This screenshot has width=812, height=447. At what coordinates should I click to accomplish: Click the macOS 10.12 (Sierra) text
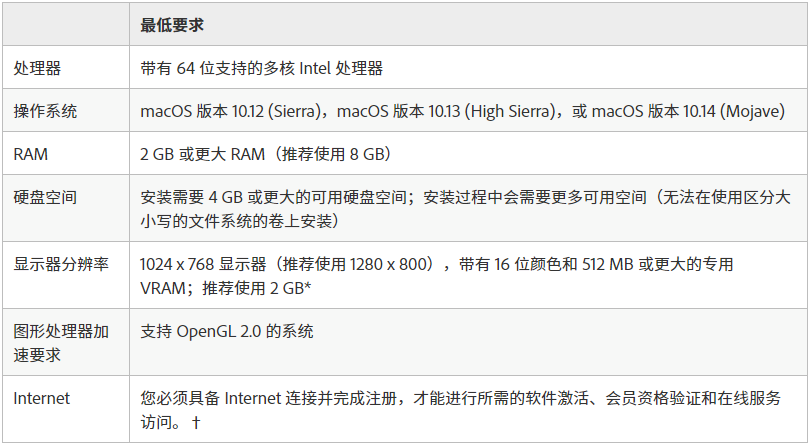[231, 111]
